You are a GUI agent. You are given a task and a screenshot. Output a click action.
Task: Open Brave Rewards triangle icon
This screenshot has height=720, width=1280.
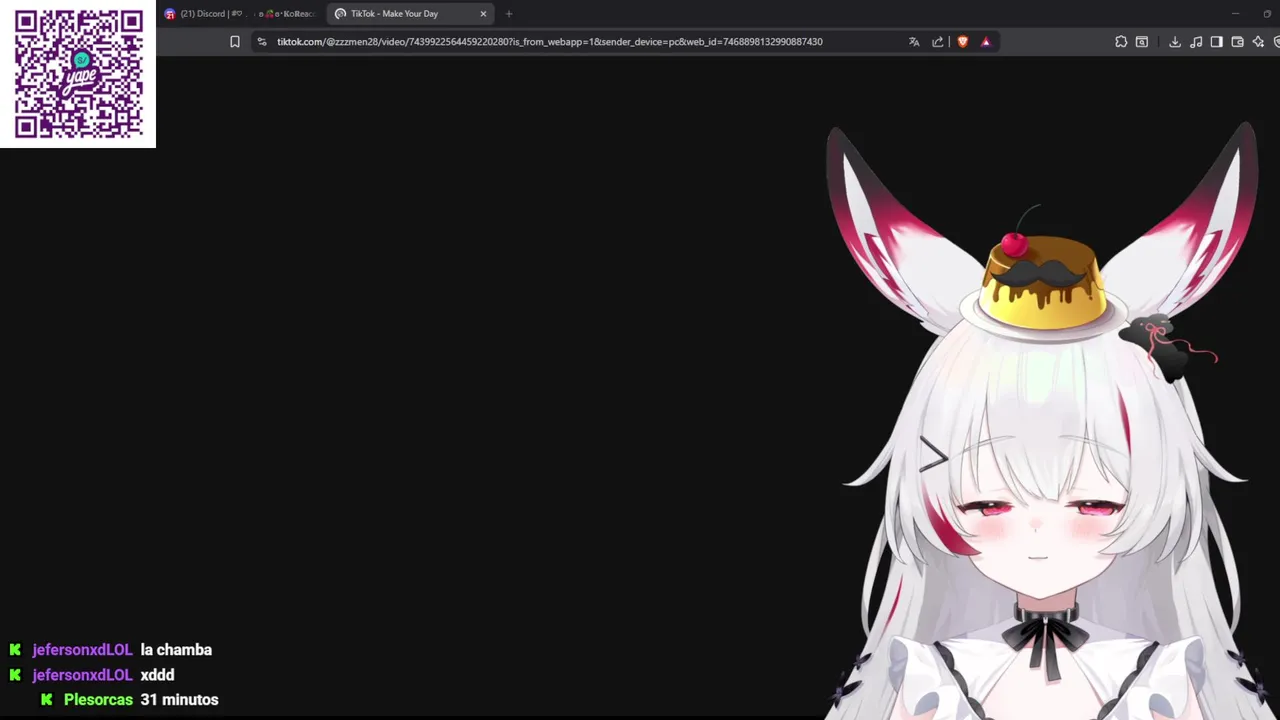pos(986,42)
